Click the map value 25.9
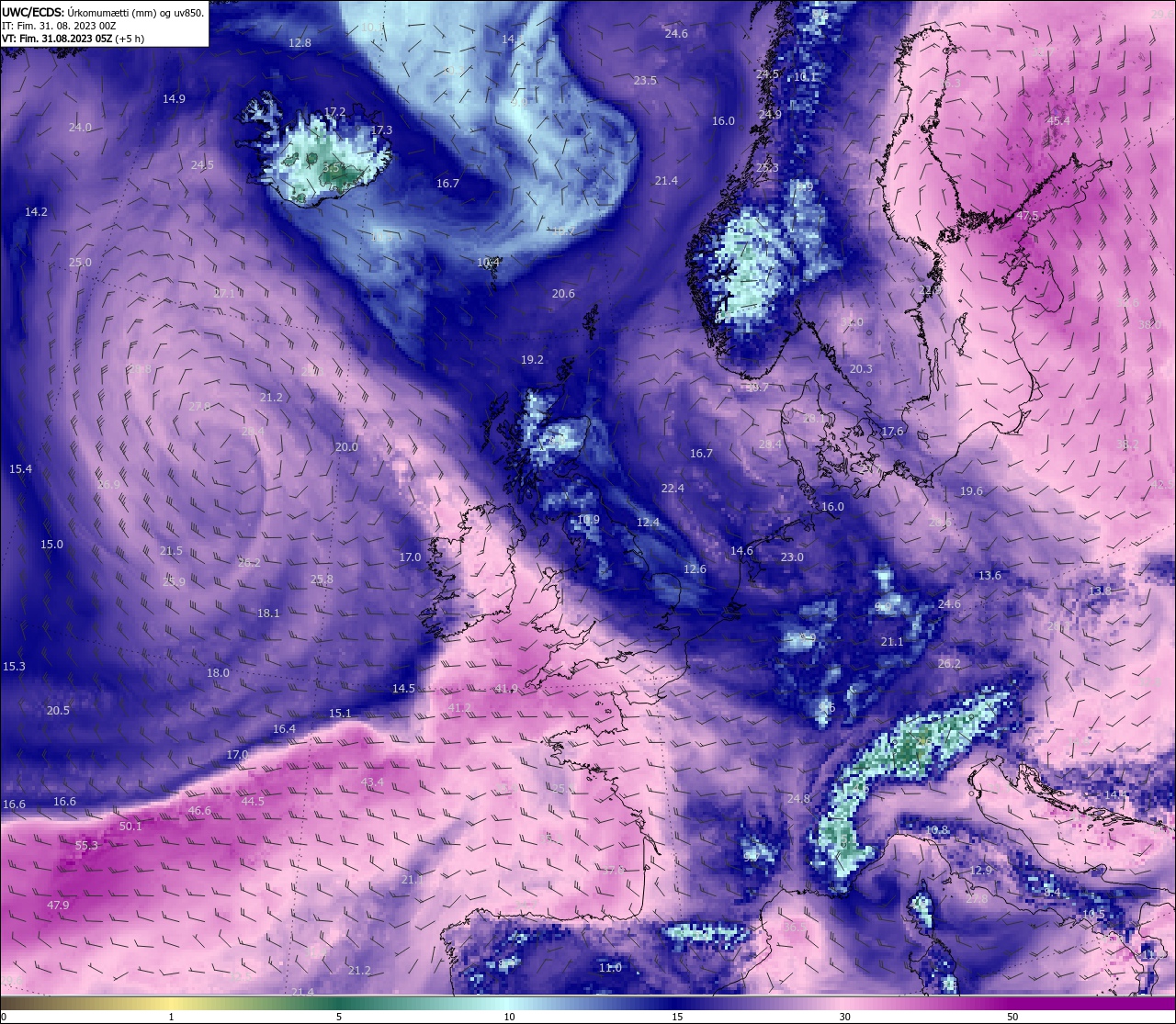The image size is (1176, 1024). (174, 581)
